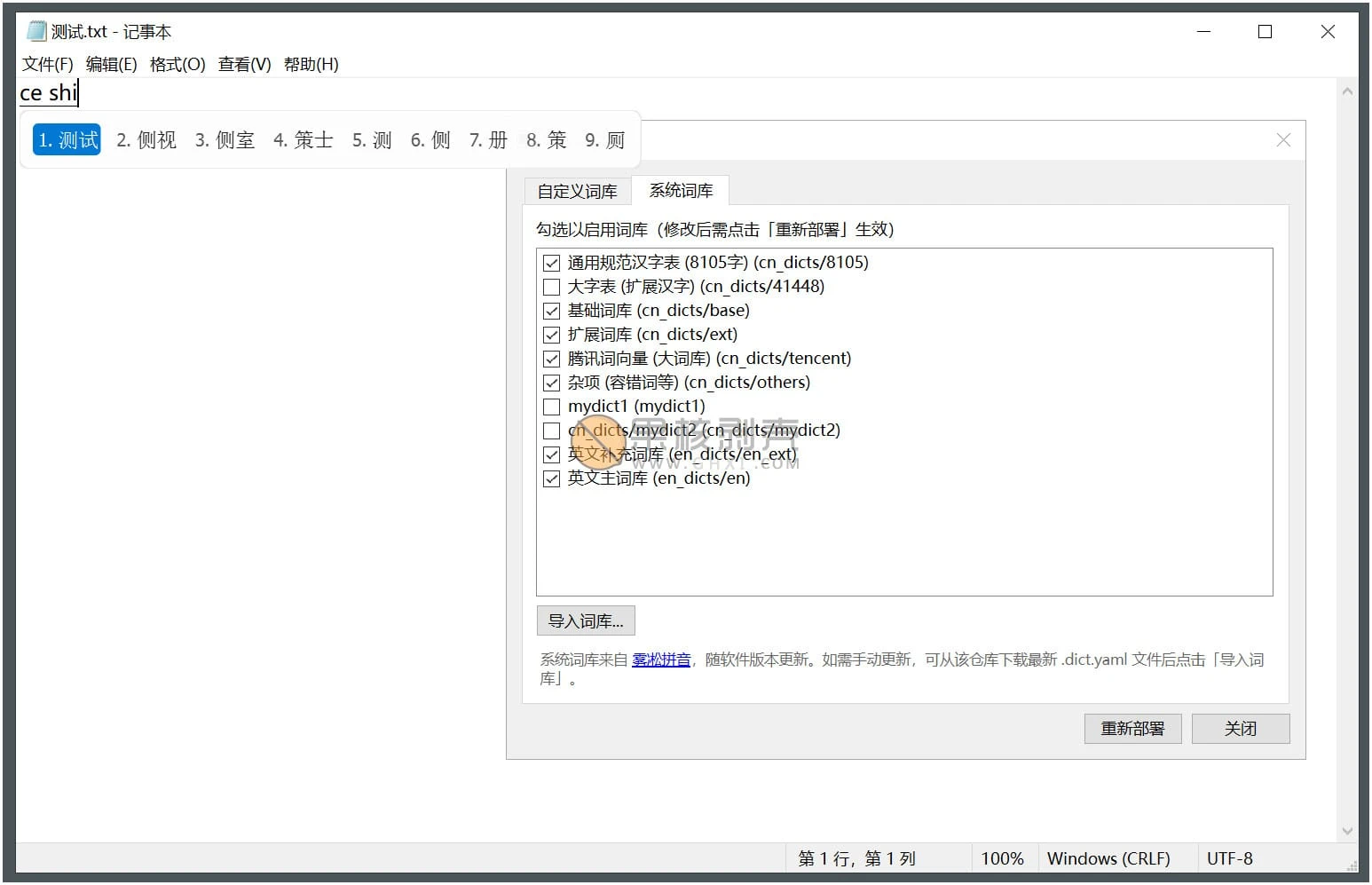Select candidate 6. 侧
The width and height of the screenshot is (1372, 885).
[430, 140]
